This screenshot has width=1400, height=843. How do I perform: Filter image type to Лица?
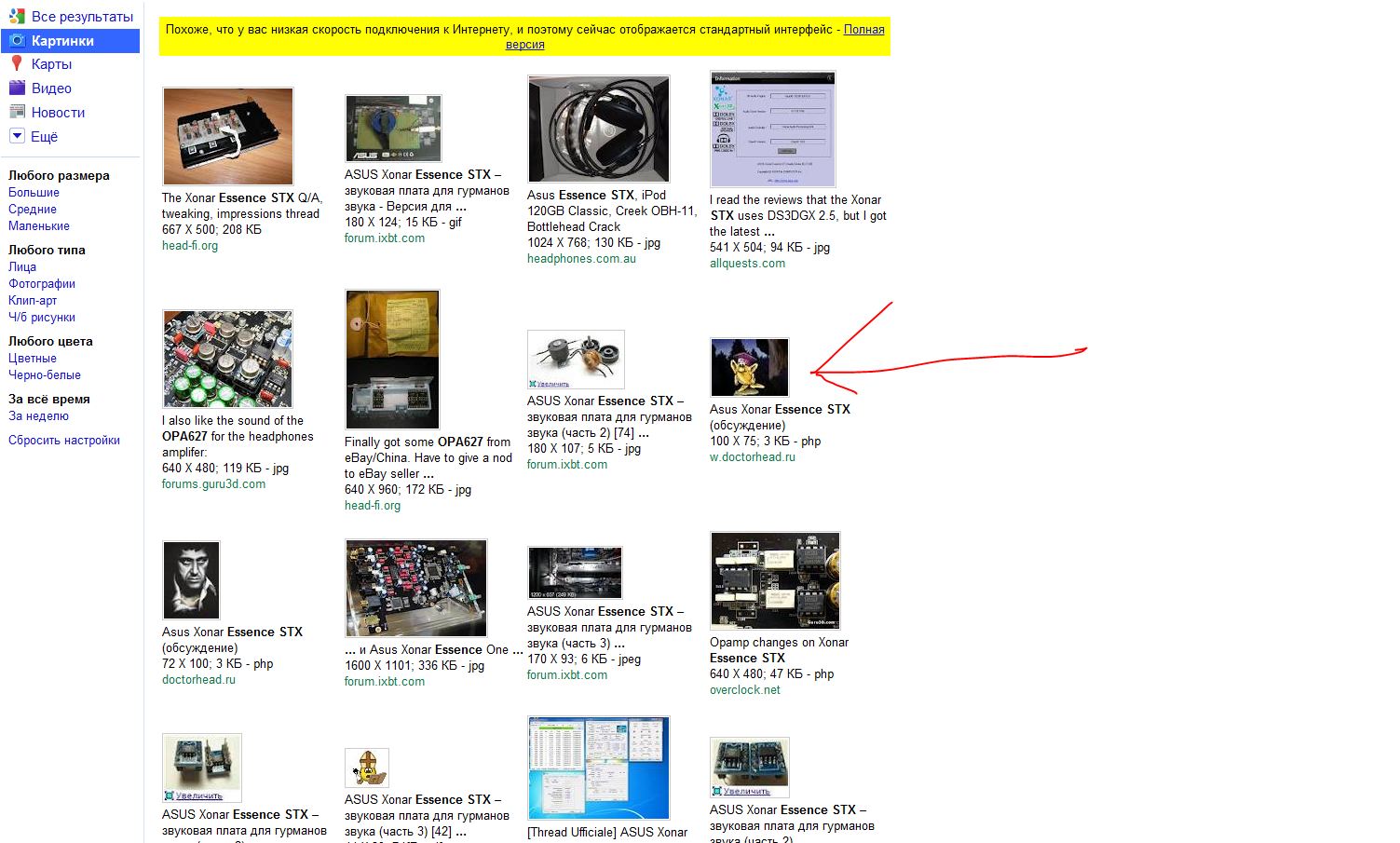click(x=22, y=267)
